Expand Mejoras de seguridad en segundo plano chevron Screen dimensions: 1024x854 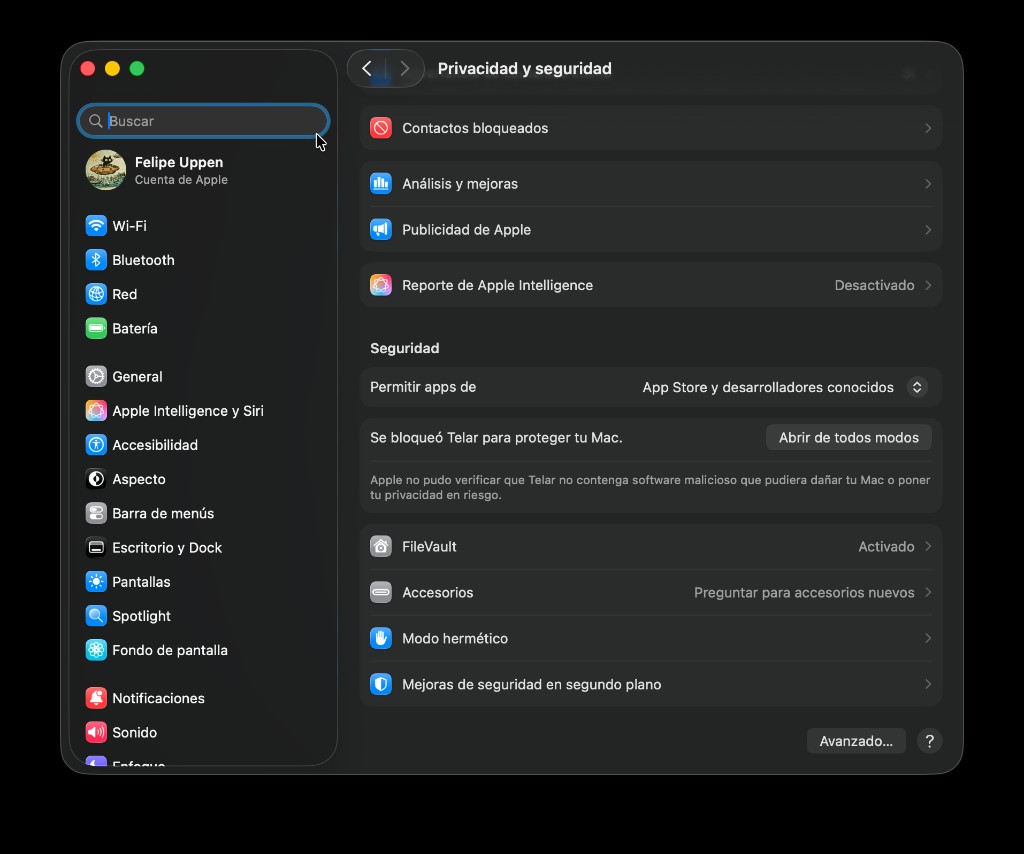tap(928, 684)
